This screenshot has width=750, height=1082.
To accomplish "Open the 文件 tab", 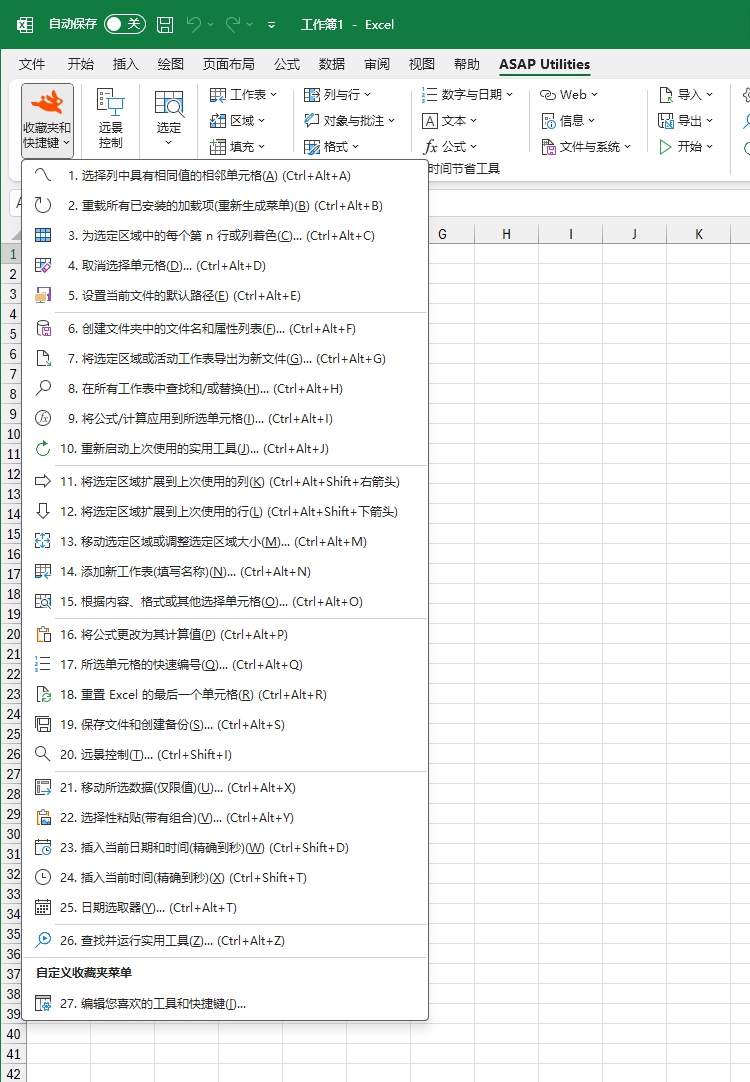I will coord(32,64).
